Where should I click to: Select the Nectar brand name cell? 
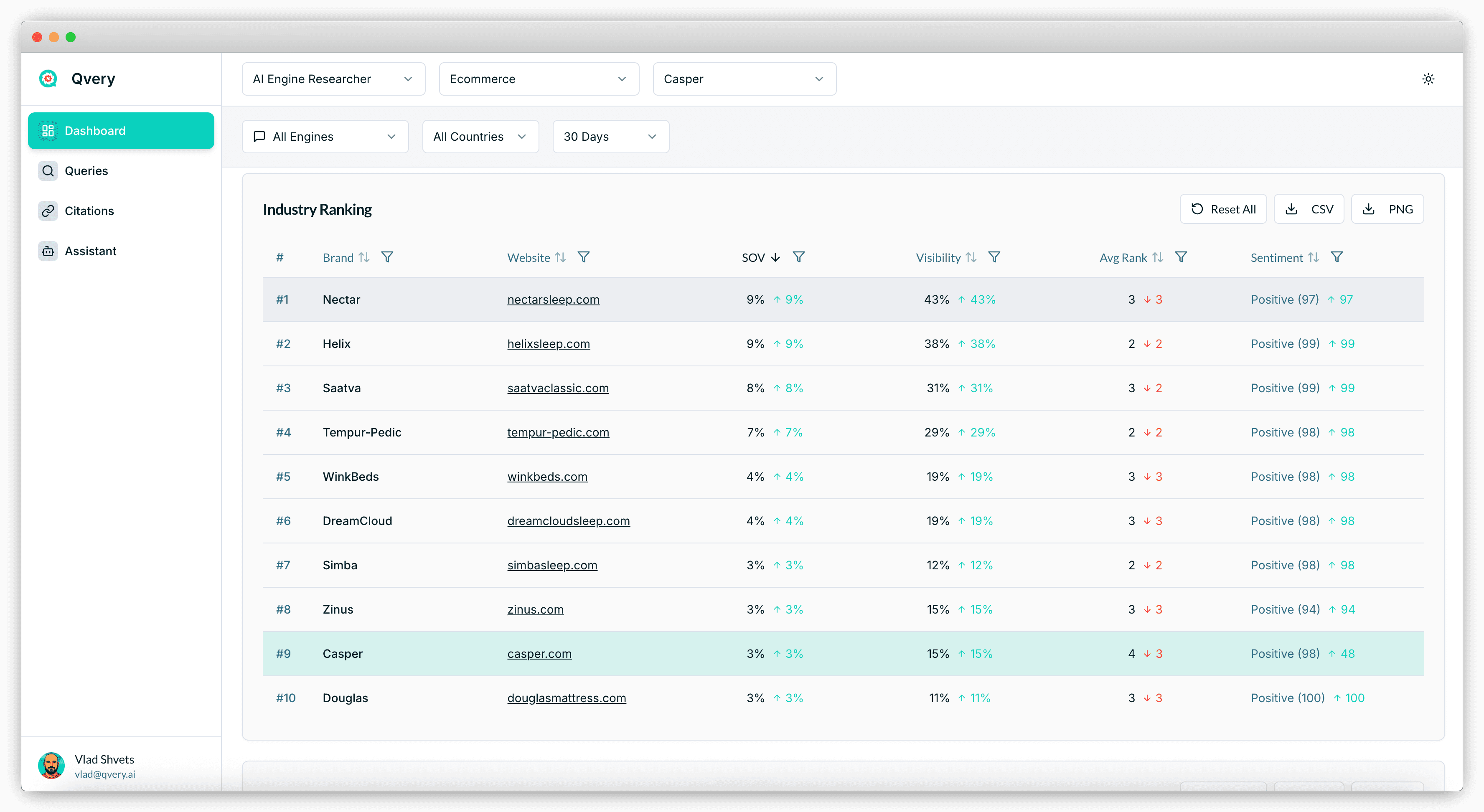coord(342,299)
